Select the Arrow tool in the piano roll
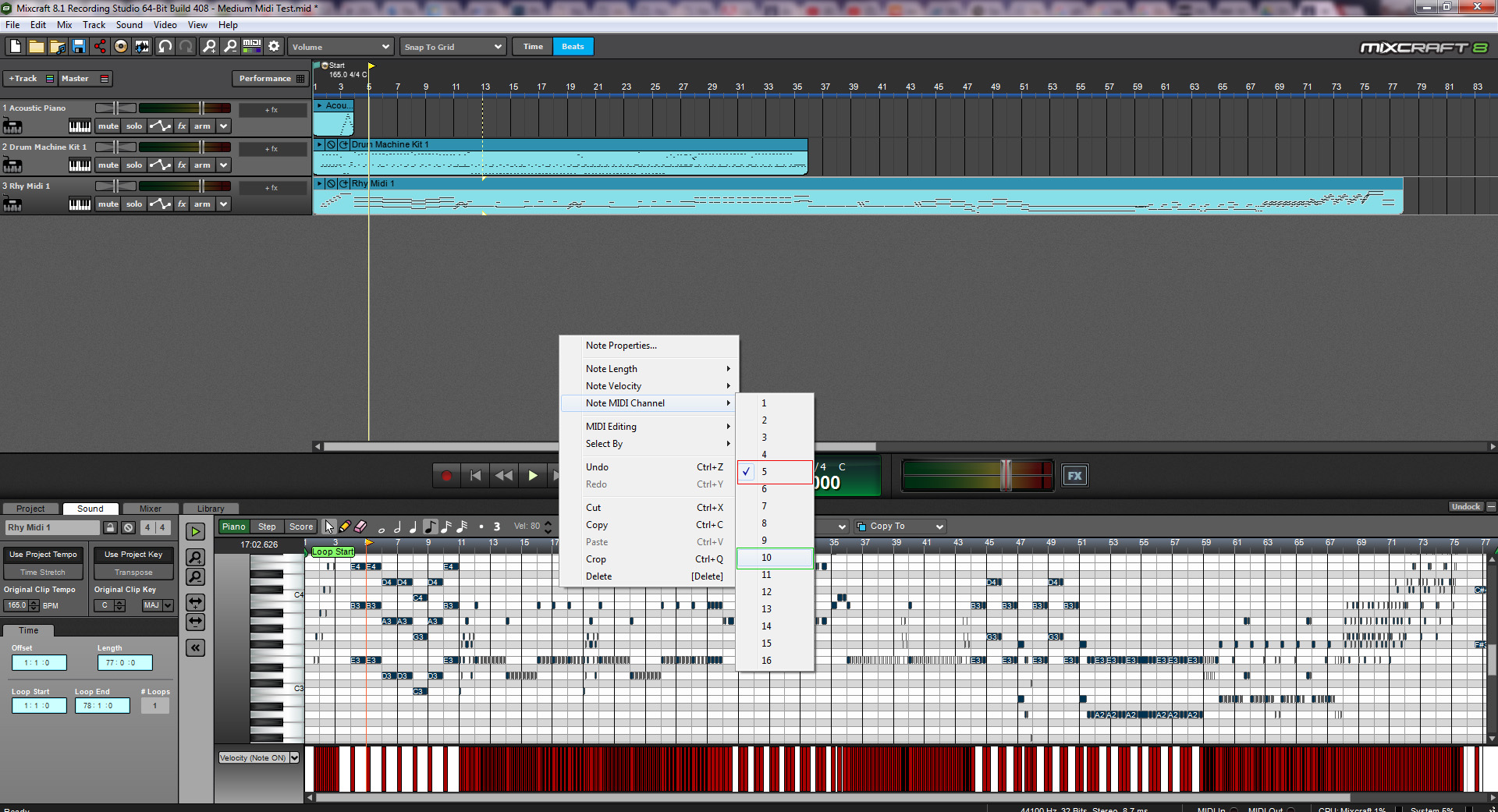The image size is (1498, 812). pos(330,527)
